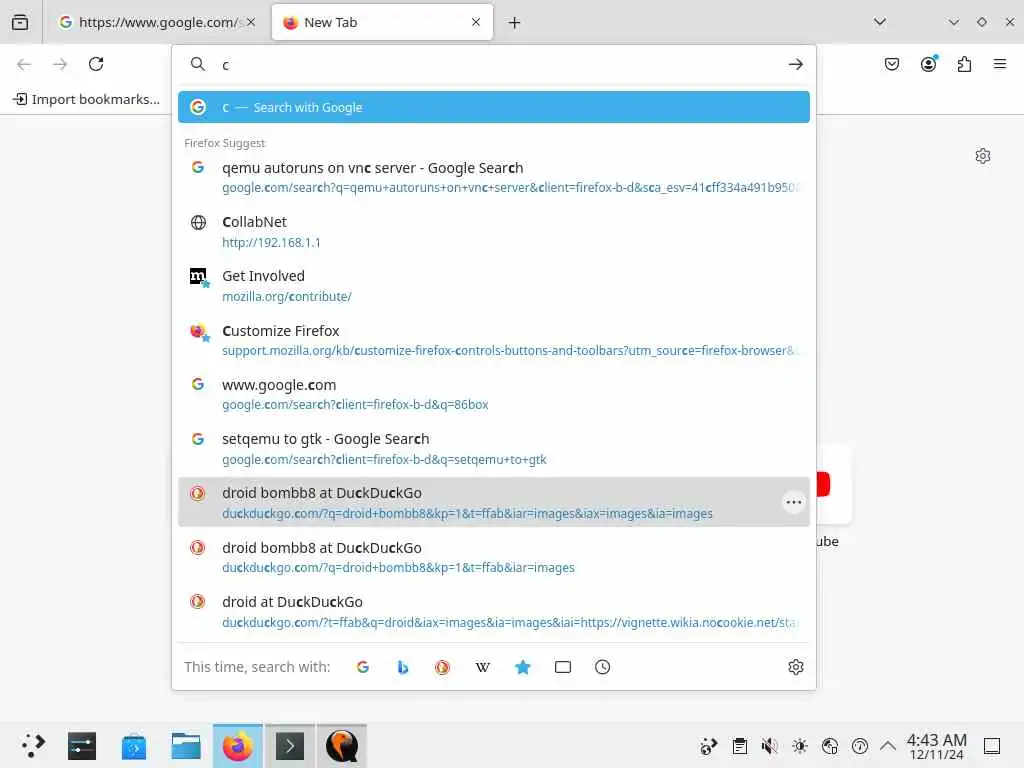Open the application hamburger menu

coord(1000,64)
